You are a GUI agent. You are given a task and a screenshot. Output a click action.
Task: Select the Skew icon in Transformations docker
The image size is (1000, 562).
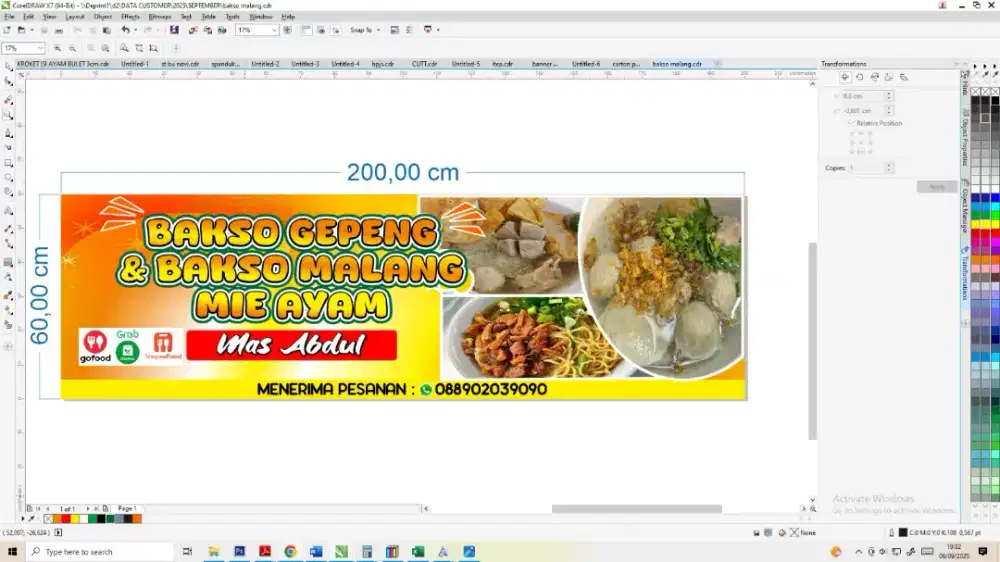(904, 77)
